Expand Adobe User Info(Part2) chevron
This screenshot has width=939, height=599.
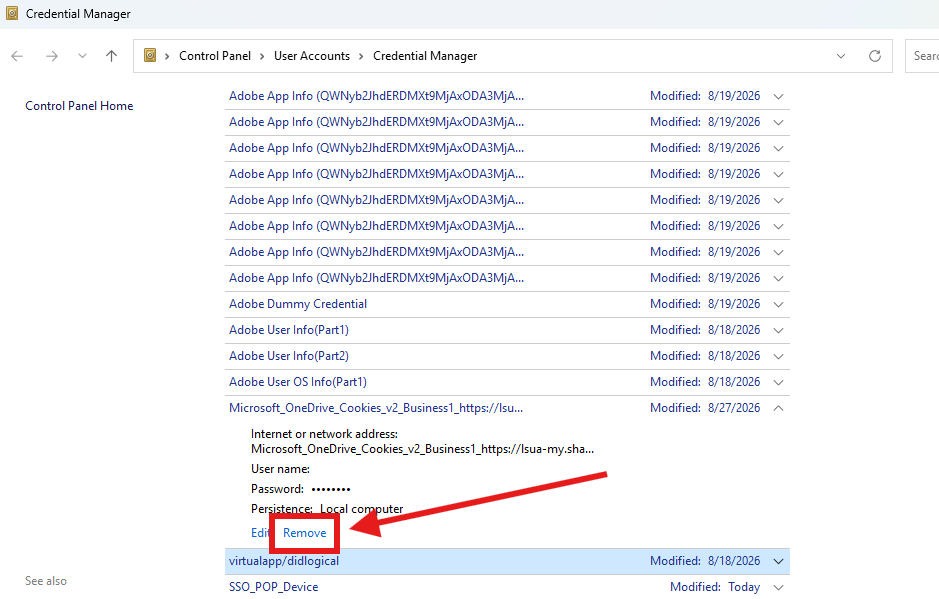tap(779, 356)
